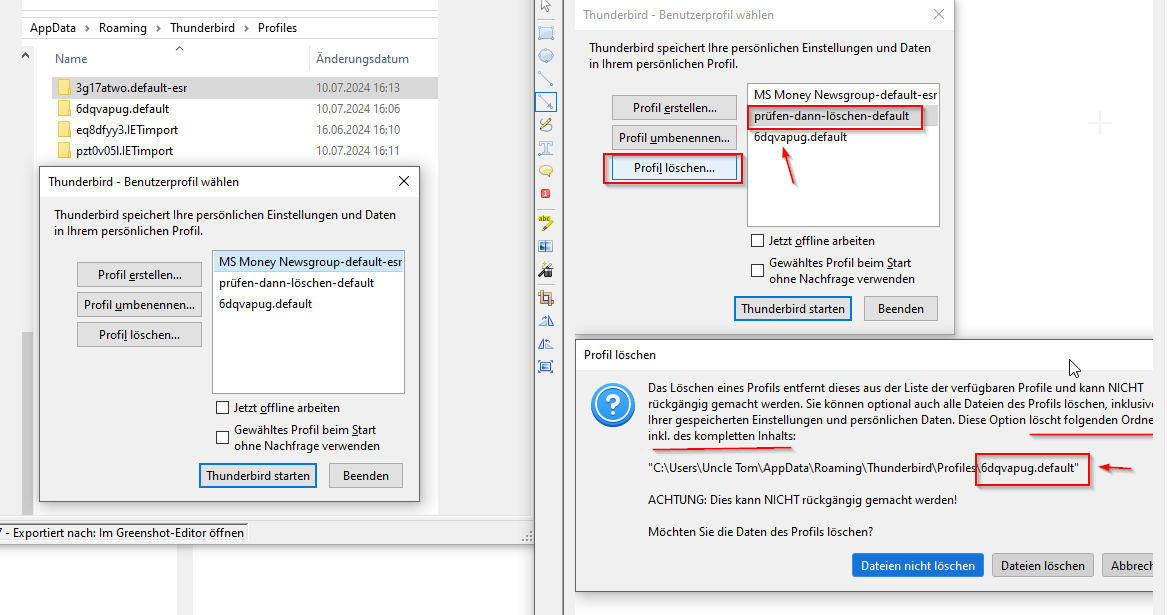Select the Greenshot ellipse drawing tool

tap(546, 56)
